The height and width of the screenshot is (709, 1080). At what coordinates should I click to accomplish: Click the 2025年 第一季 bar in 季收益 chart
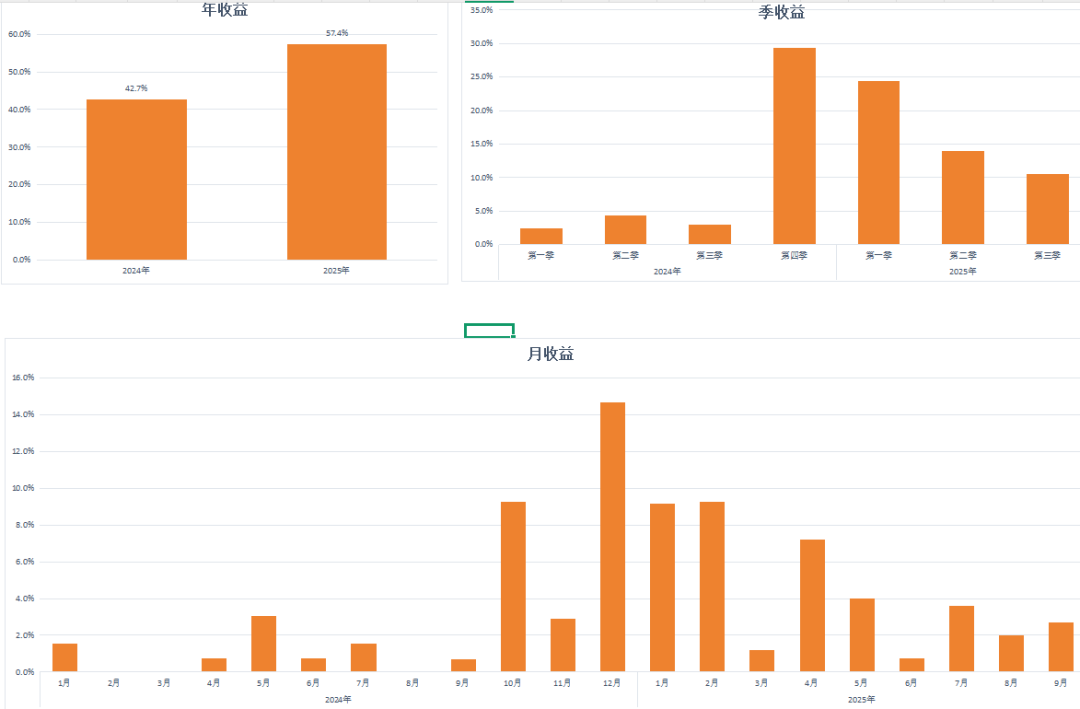coord(878,163)
